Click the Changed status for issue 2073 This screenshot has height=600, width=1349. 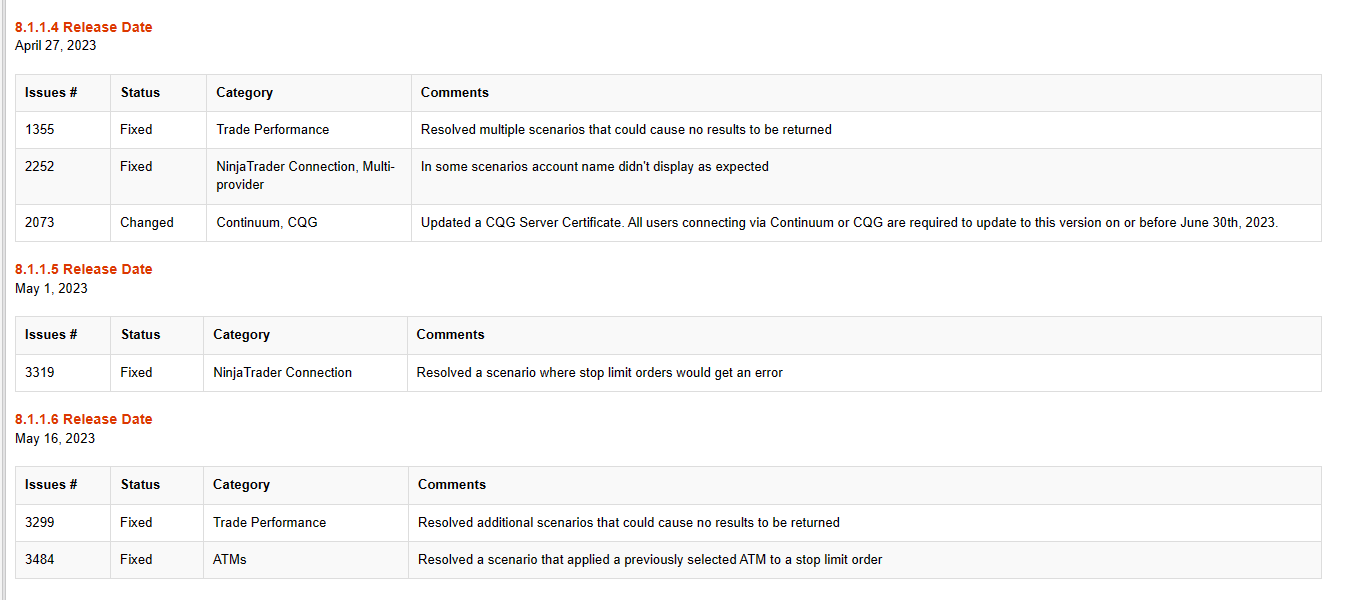(x=147, y=223)
